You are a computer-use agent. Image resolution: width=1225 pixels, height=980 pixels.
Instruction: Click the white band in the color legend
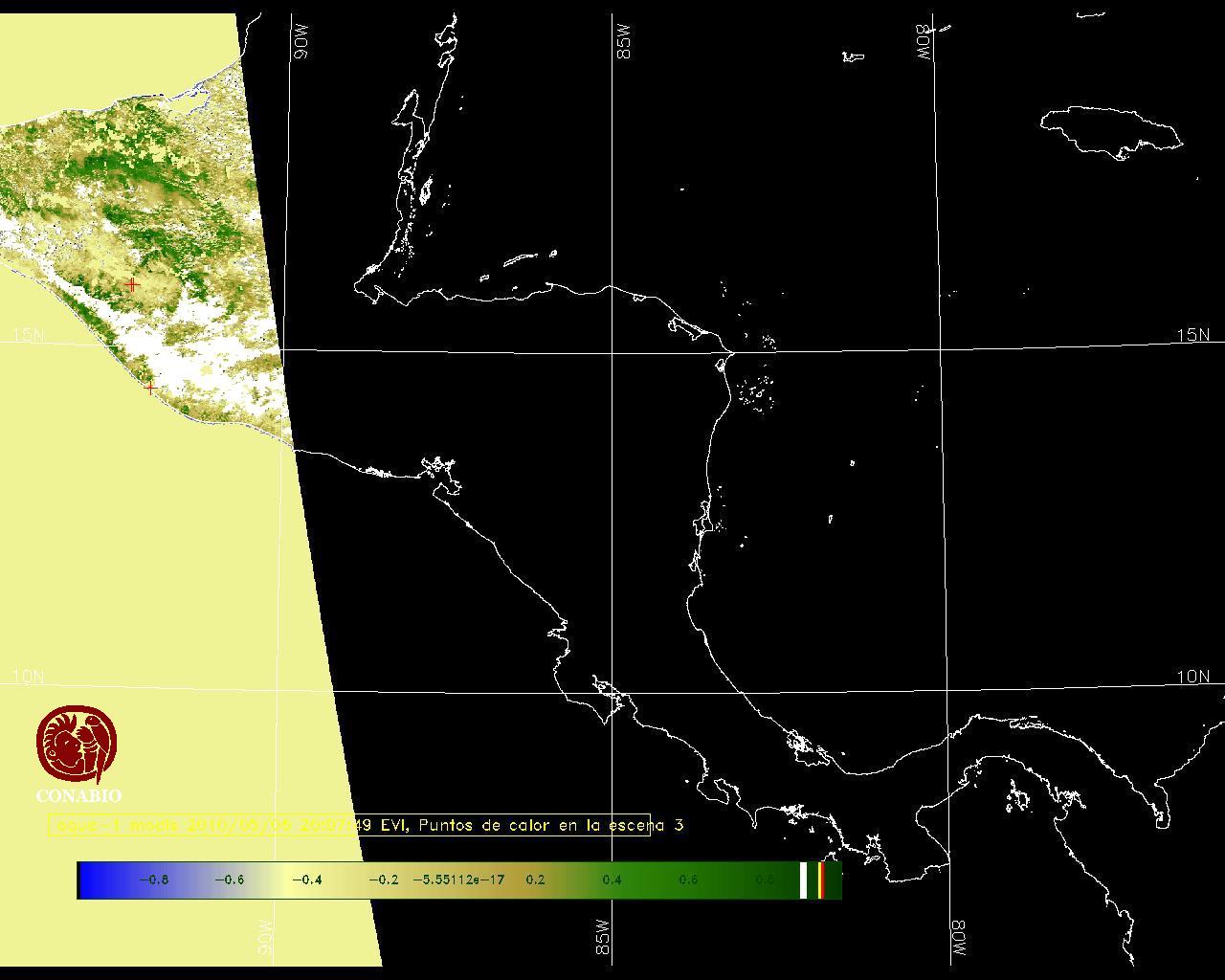tap(803, 880)
